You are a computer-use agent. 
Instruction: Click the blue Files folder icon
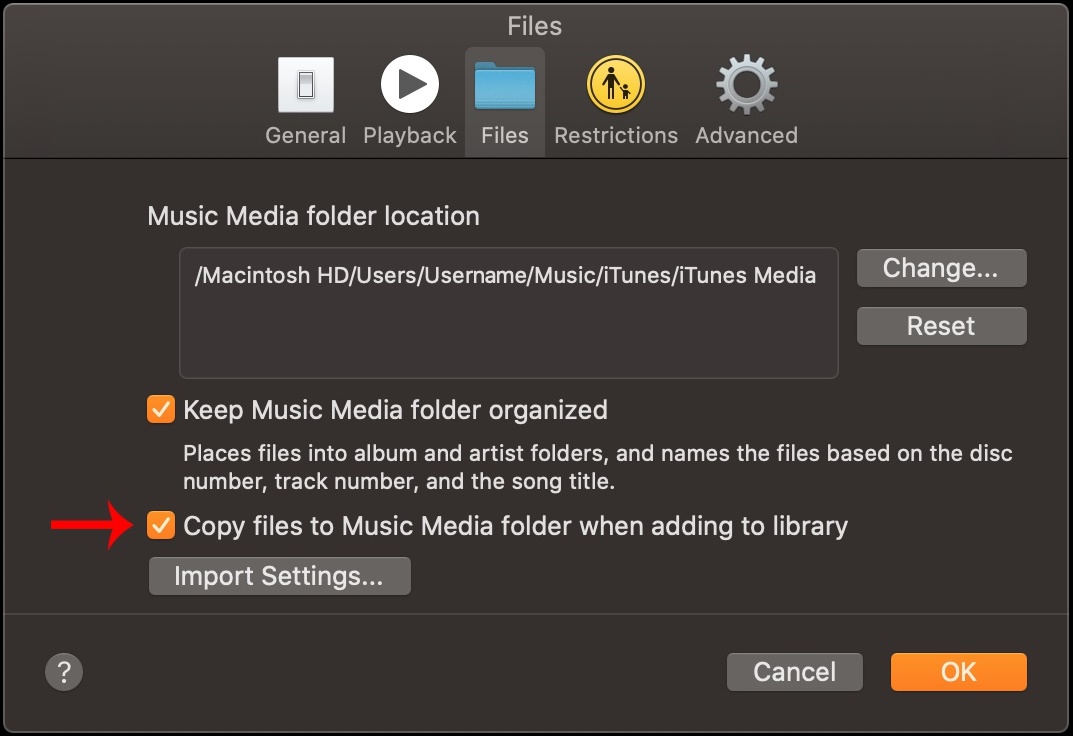click(505, 85)
